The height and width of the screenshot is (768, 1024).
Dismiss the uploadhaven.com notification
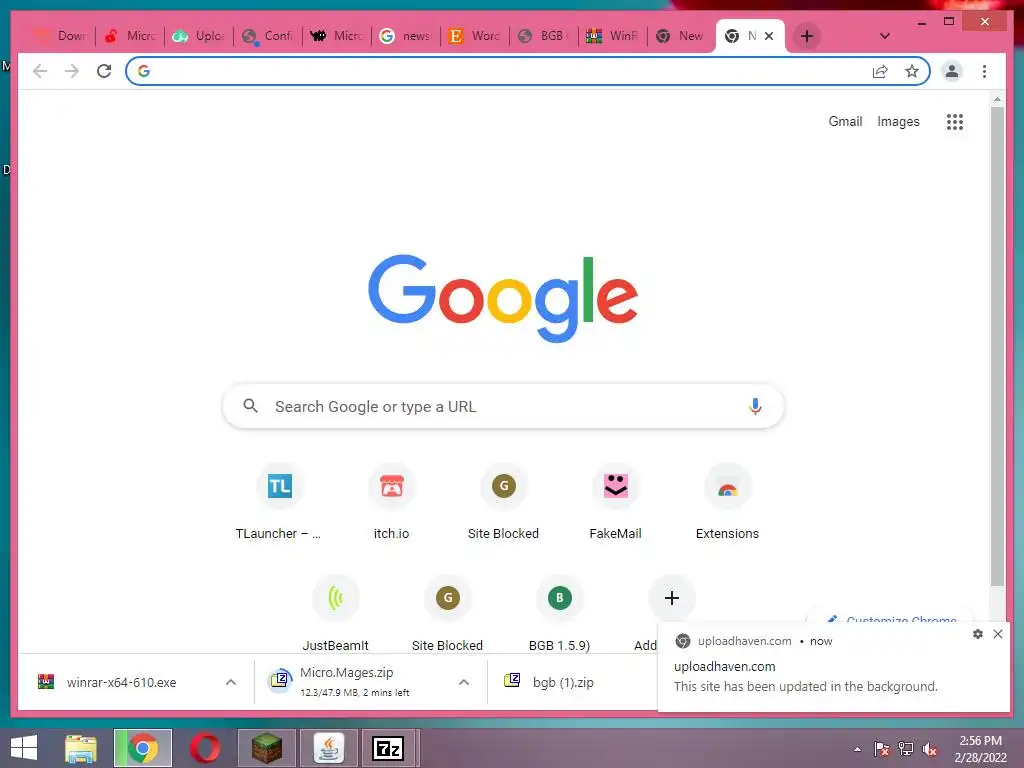coord(998,634)
